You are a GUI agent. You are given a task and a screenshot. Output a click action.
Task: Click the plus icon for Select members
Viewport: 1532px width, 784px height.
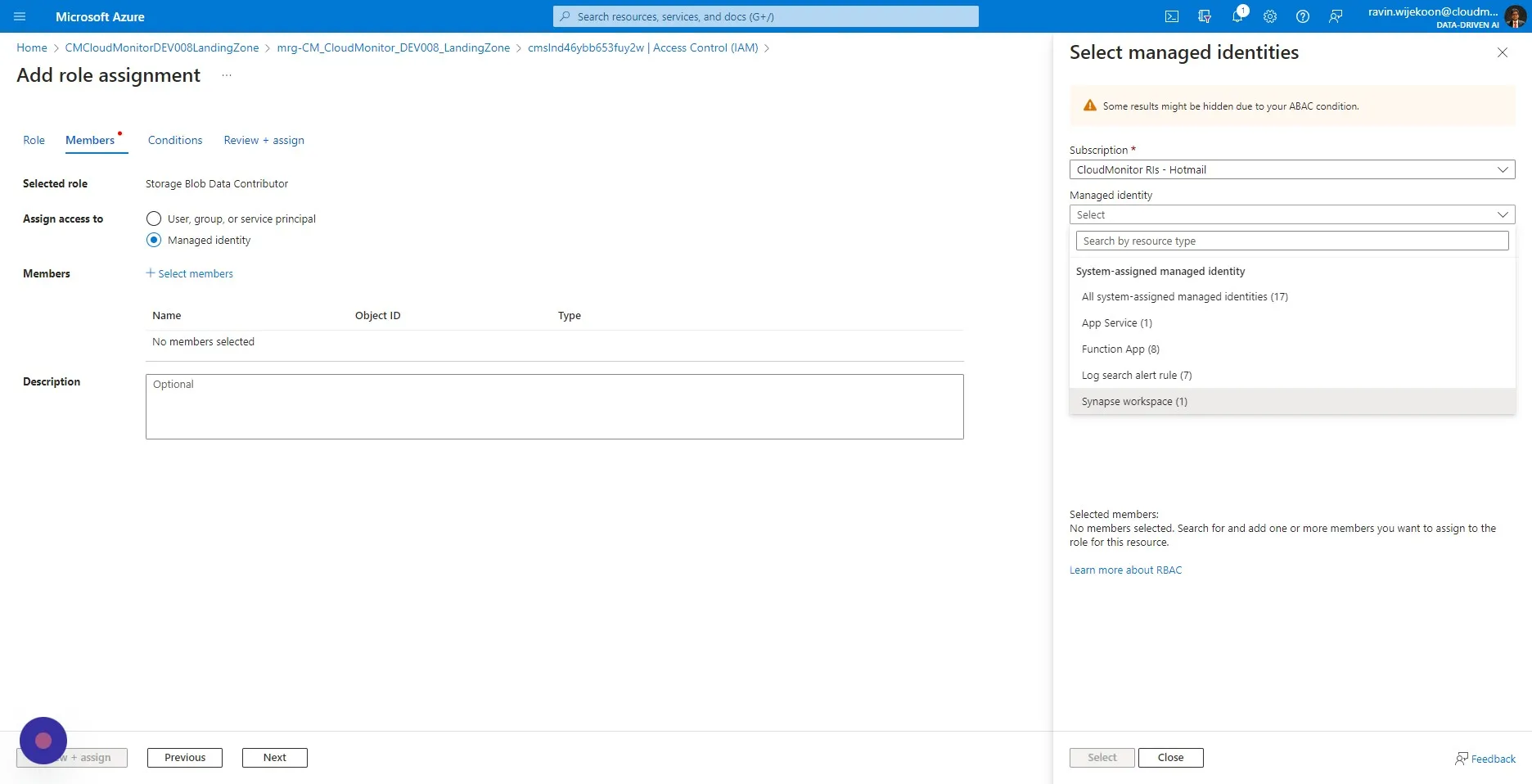pyautogui.click(x=151, y=273)
